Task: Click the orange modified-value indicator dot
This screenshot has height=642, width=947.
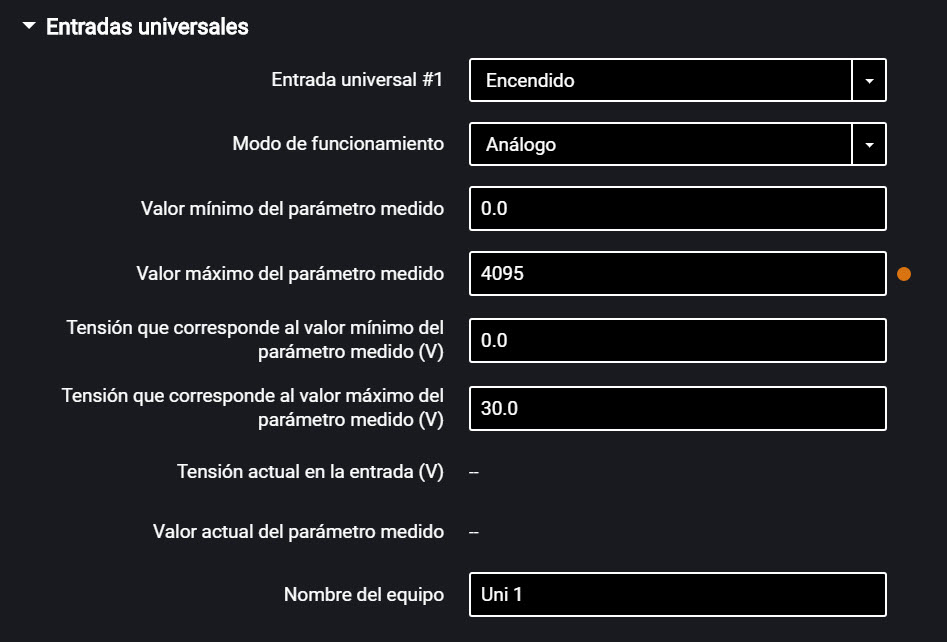Action: click(x=905, y=272)
